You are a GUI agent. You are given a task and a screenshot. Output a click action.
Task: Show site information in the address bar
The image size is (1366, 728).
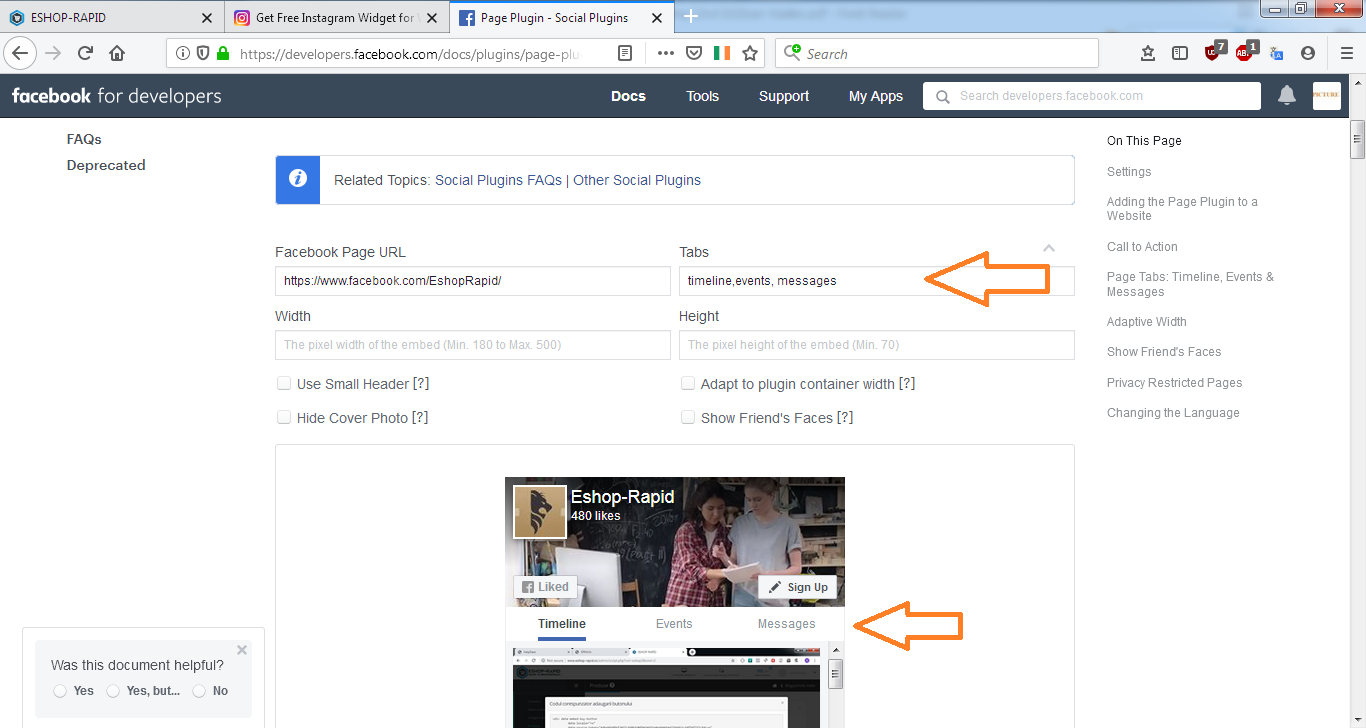coord(182,53)
